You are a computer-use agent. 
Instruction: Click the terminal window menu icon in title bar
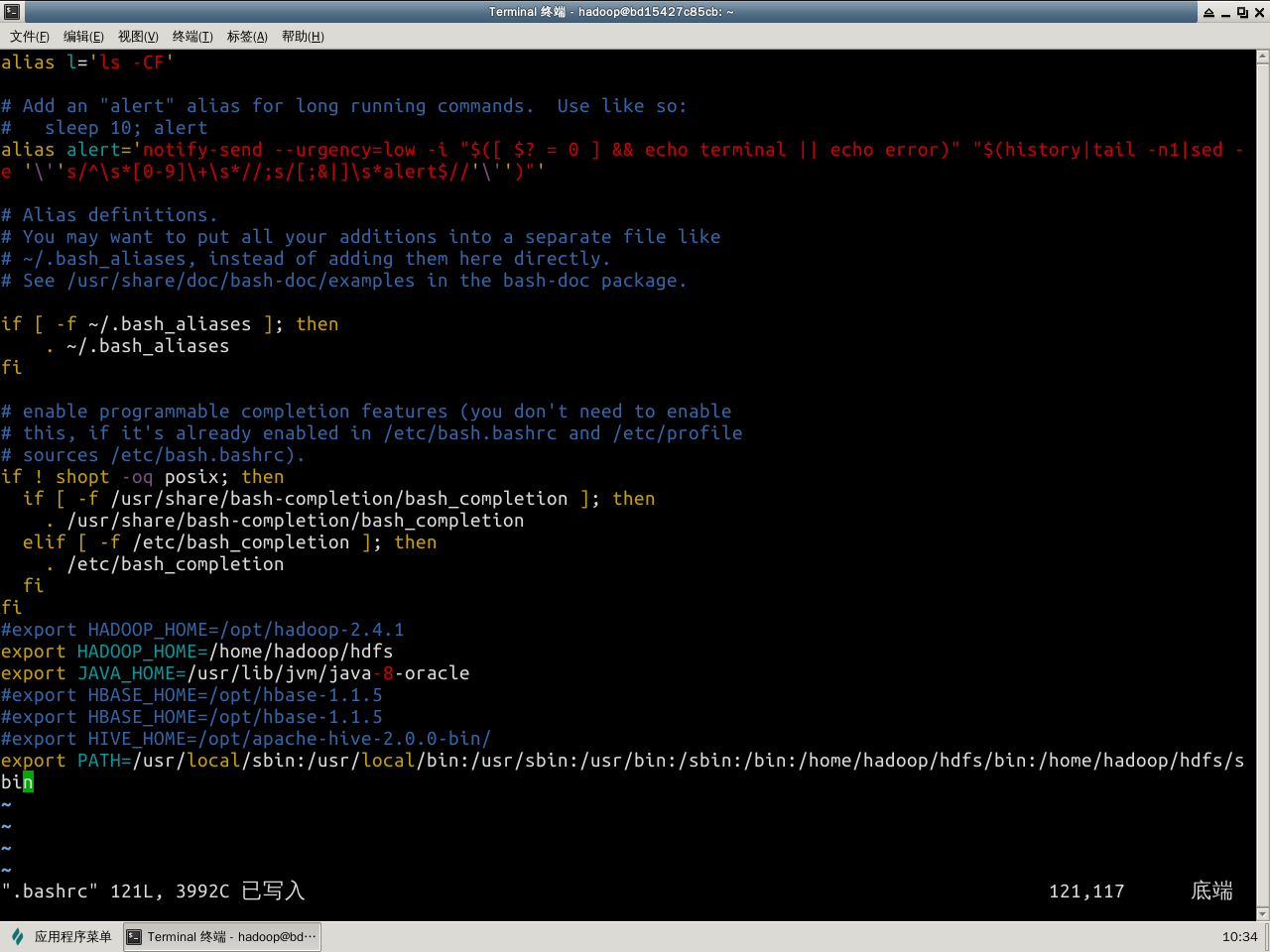pyautogui.click(x=11, y=12)
